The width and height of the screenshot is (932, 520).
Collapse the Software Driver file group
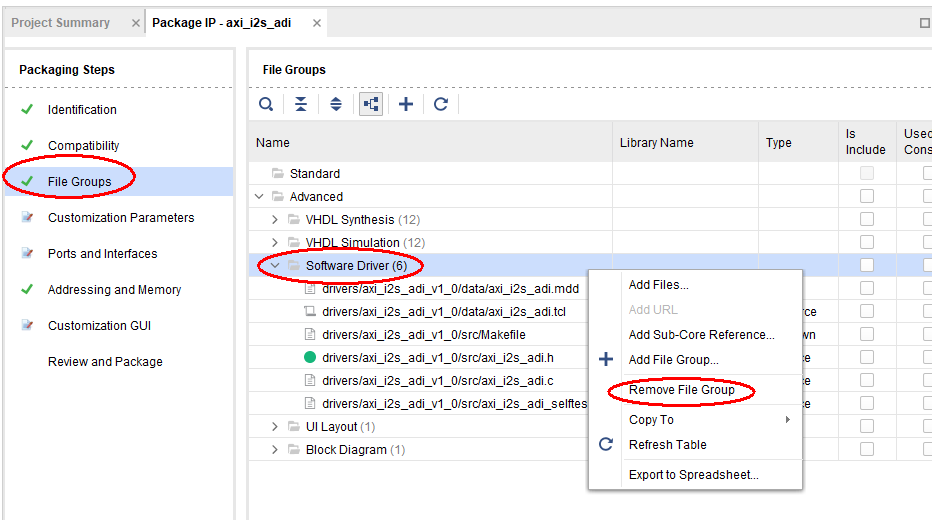point(276,266)
